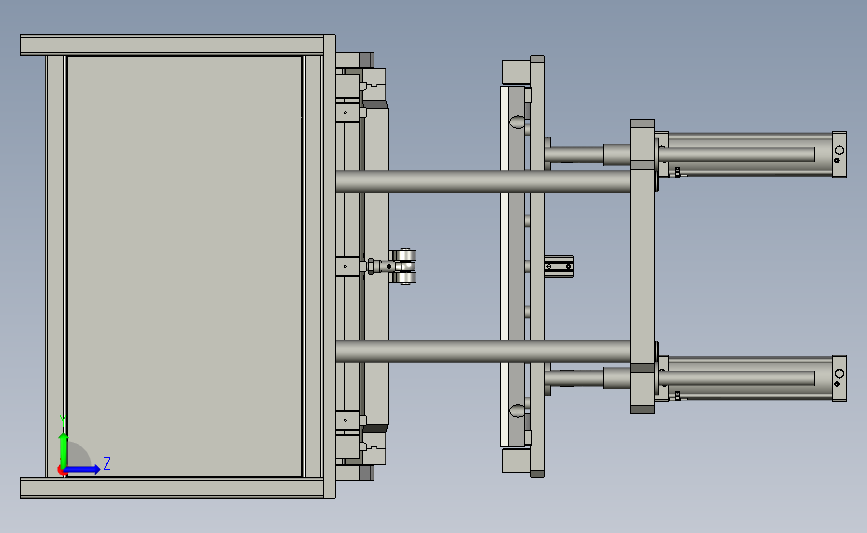Viewport: 867px width, 533px height.
Task: Select the upper cylinder end cap
Action: (839, 154)
